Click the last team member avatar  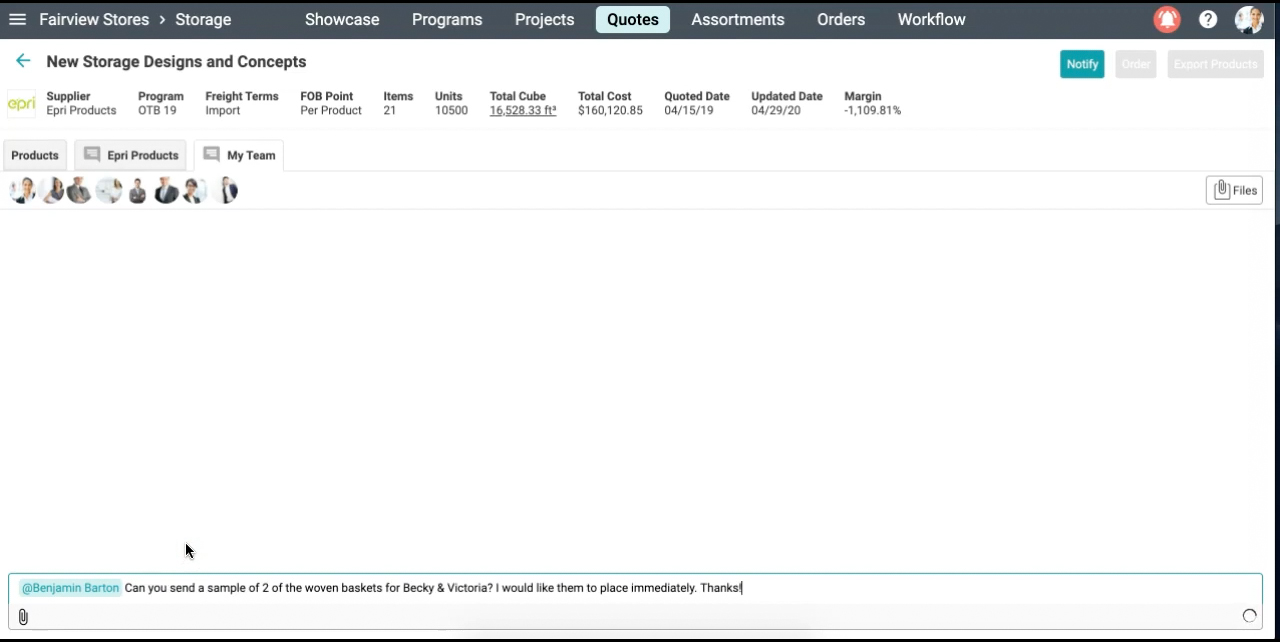coord(226,190)
